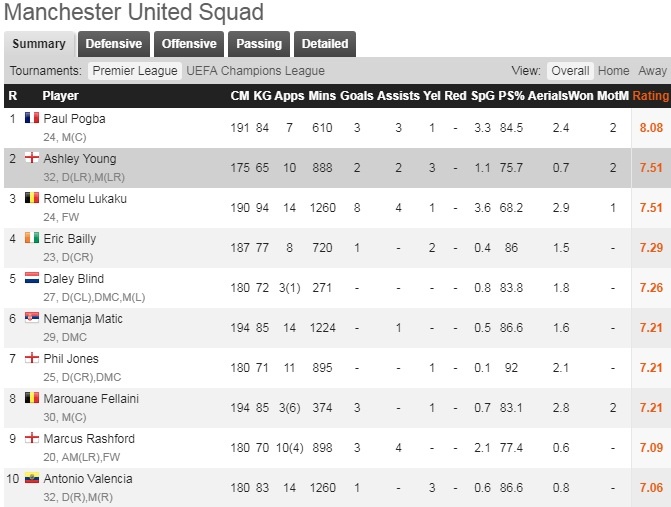The height and width of the screenshot is (507, 671).
Task: Click the Serbian flag beside Nemanja Matic
Action: pyautogui.click(x=31, y=318)
